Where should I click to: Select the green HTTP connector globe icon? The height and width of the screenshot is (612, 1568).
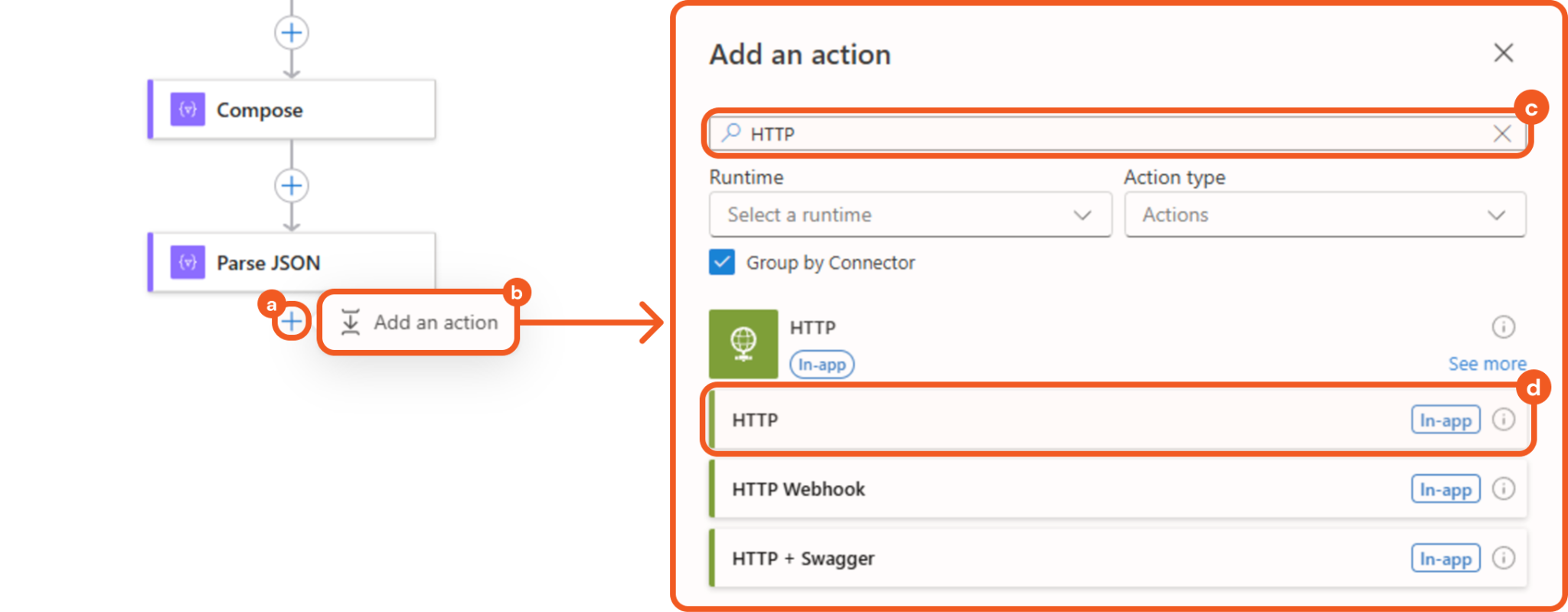coord(742,343)
